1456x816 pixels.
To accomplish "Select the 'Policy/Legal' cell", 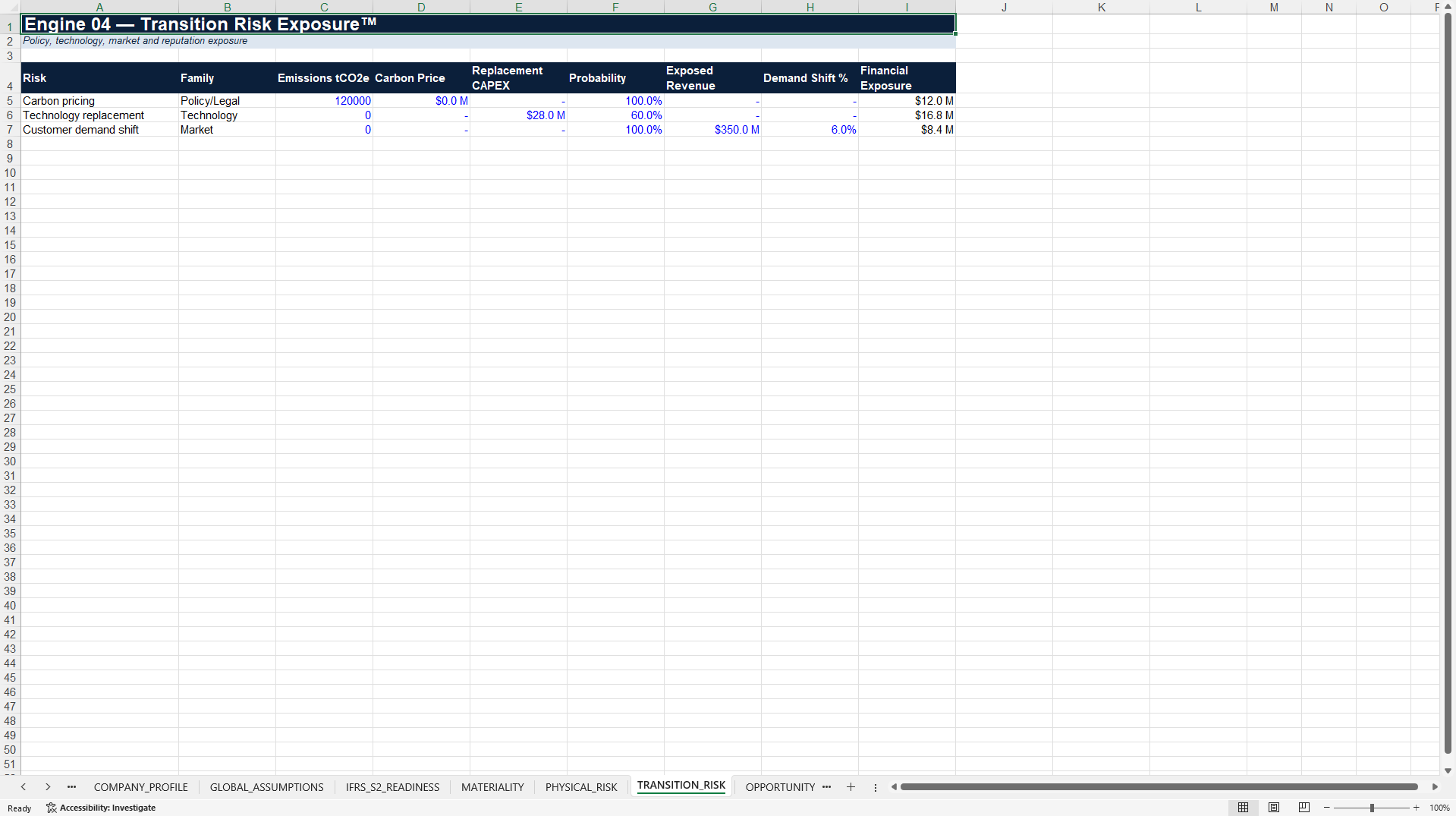I will [227, 101].
